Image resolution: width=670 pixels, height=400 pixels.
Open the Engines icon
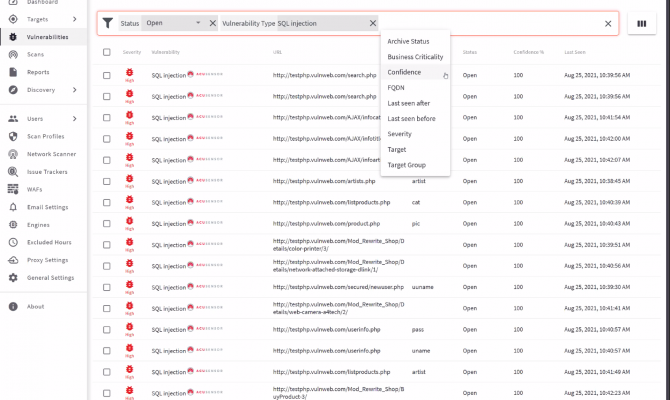pos(13,225)
